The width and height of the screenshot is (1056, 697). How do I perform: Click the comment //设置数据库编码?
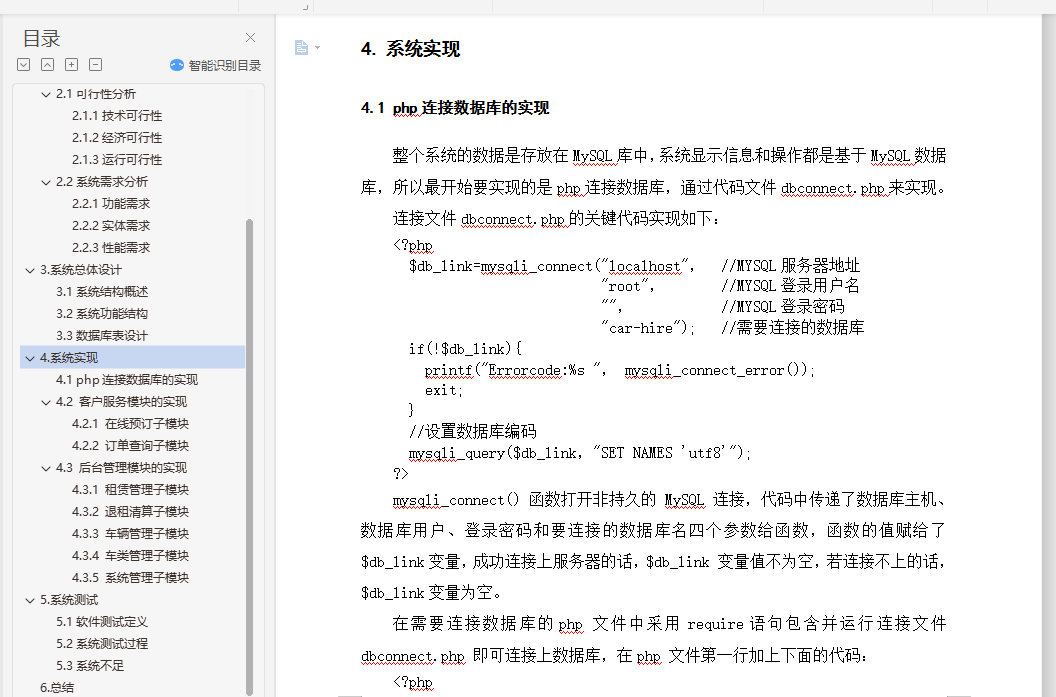pos(472,431)
